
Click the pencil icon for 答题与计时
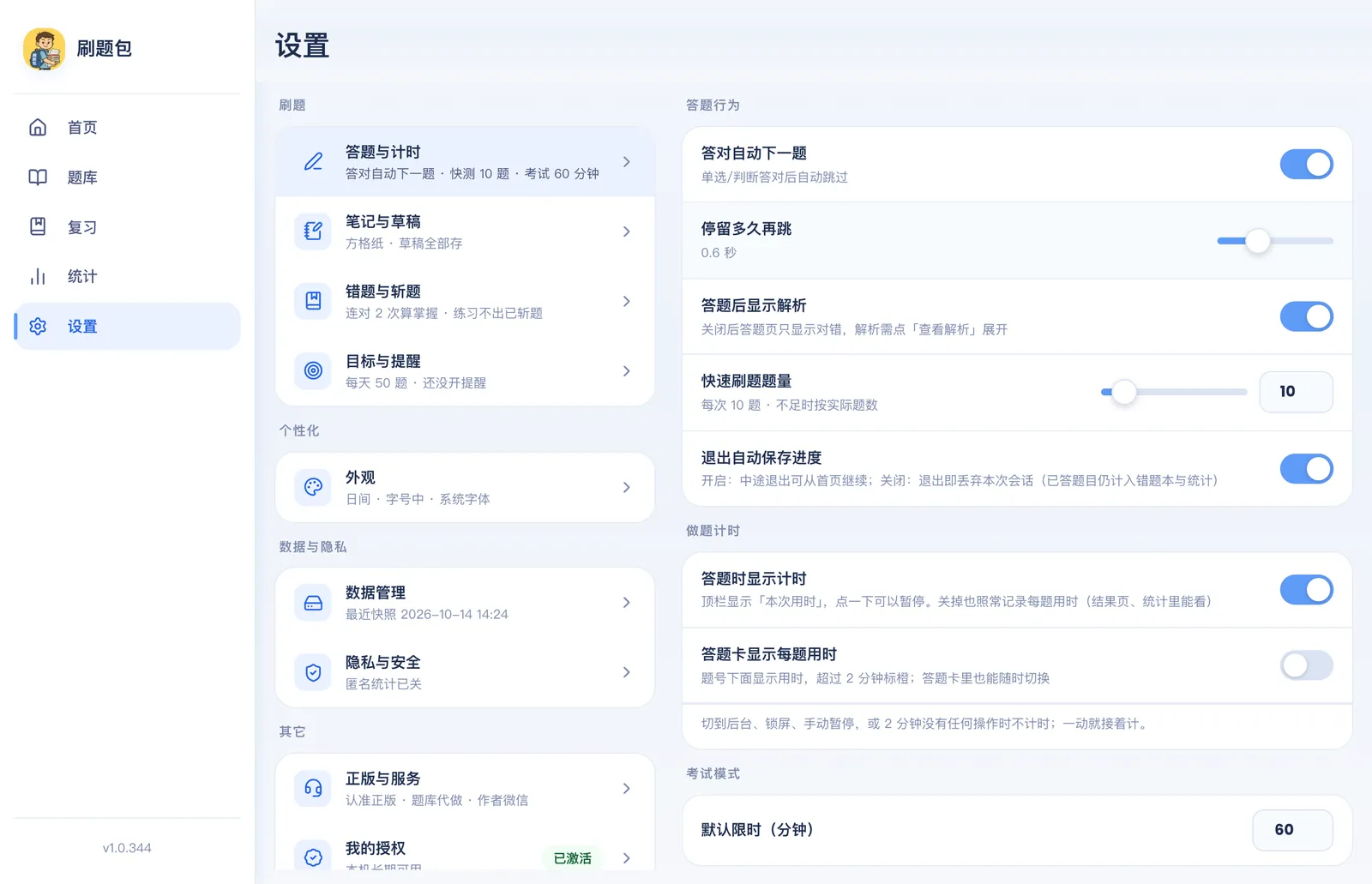(313, 162)
